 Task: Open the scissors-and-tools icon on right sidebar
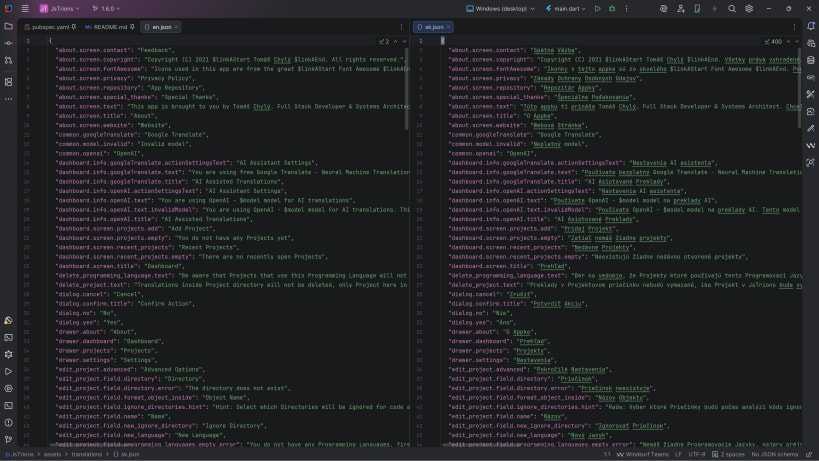[x=811, y=94]
